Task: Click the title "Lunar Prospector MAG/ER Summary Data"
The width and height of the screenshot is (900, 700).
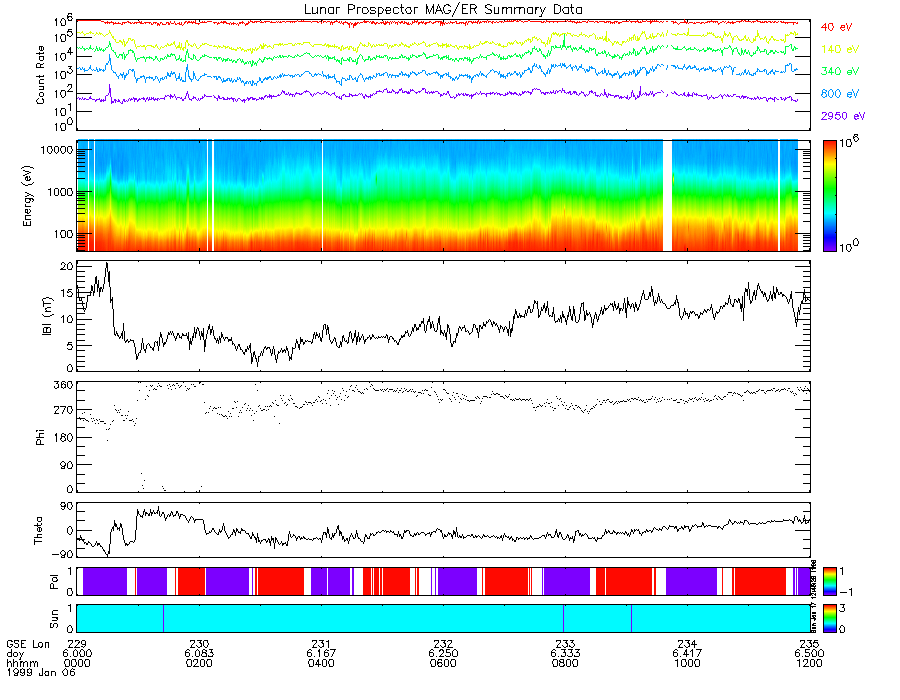Action: pos(443,9)
